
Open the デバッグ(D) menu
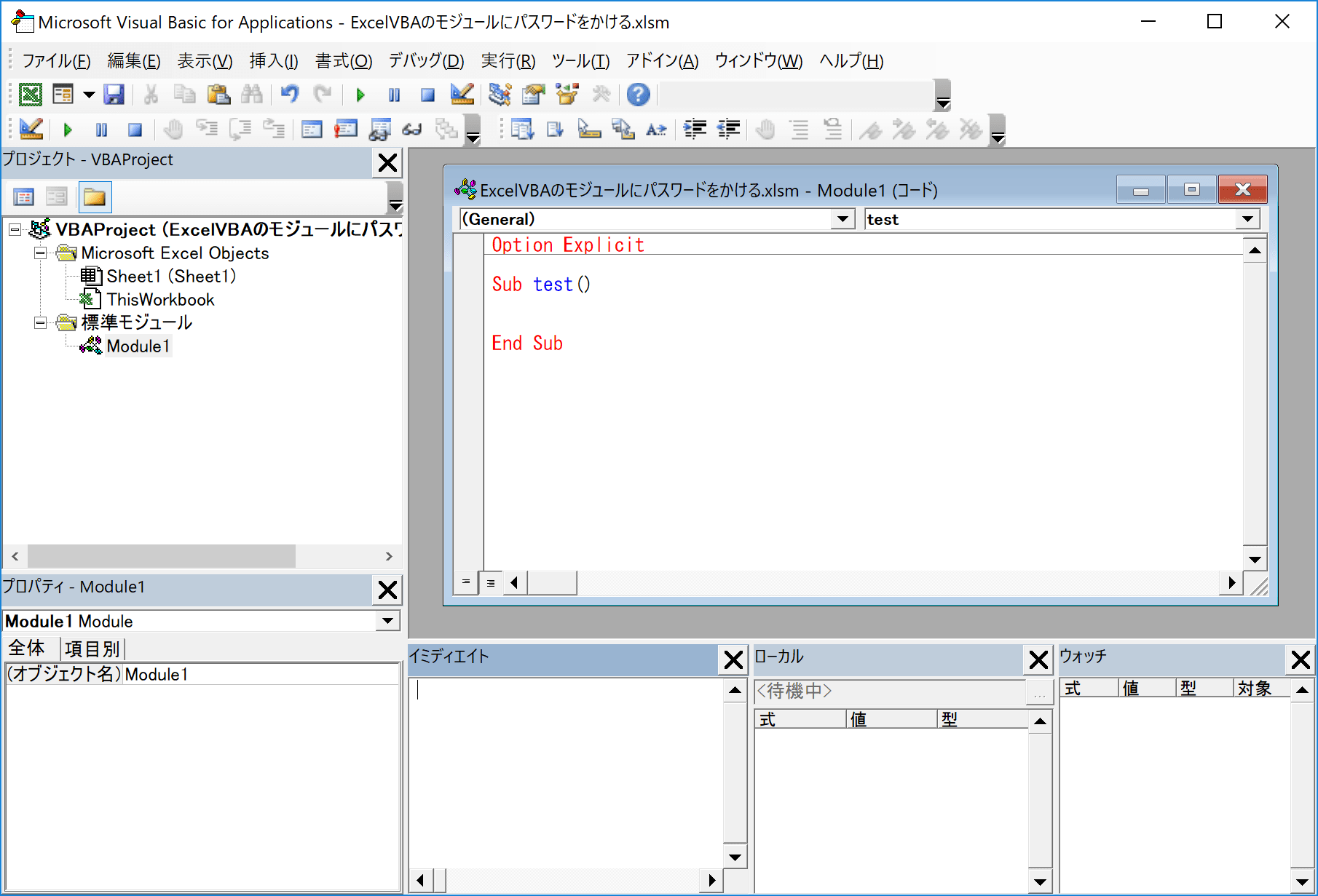[x=426, y=61]
